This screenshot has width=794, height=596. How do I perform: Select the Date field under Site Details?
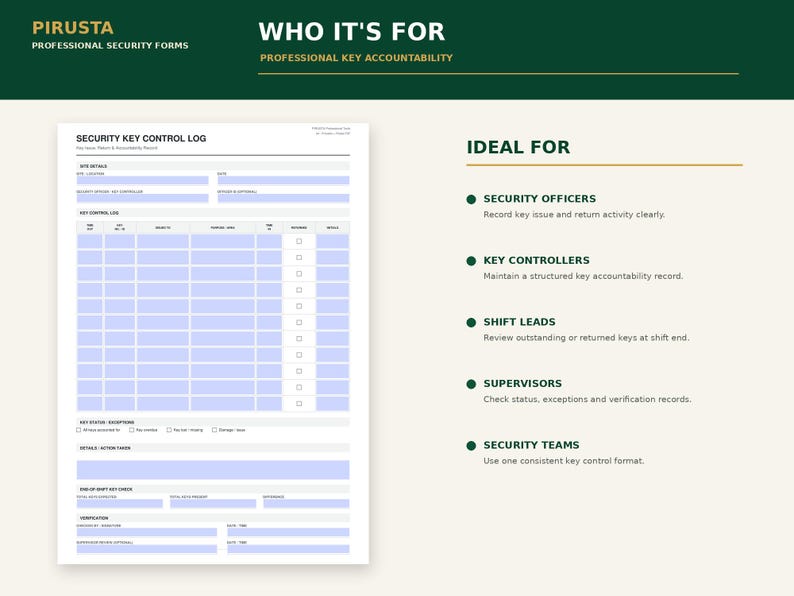283,180
